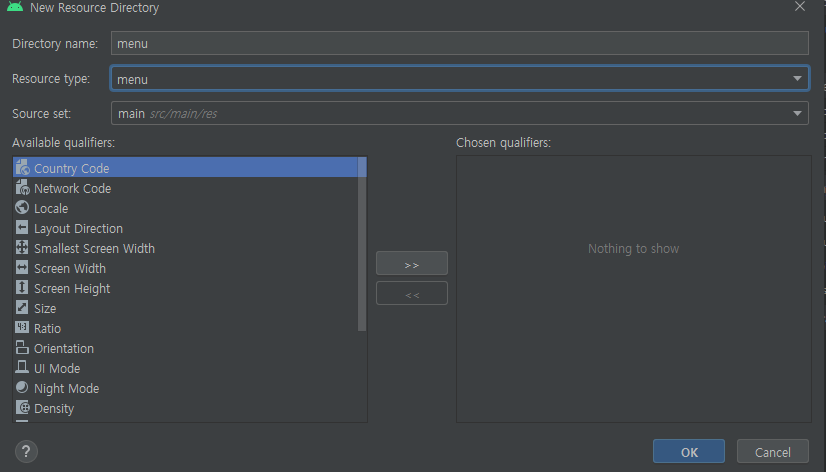Image resolution: width=826 pixels, height=472 pixels.
Task: Click the Network Code qualifier icon
Action: point(22,188)
